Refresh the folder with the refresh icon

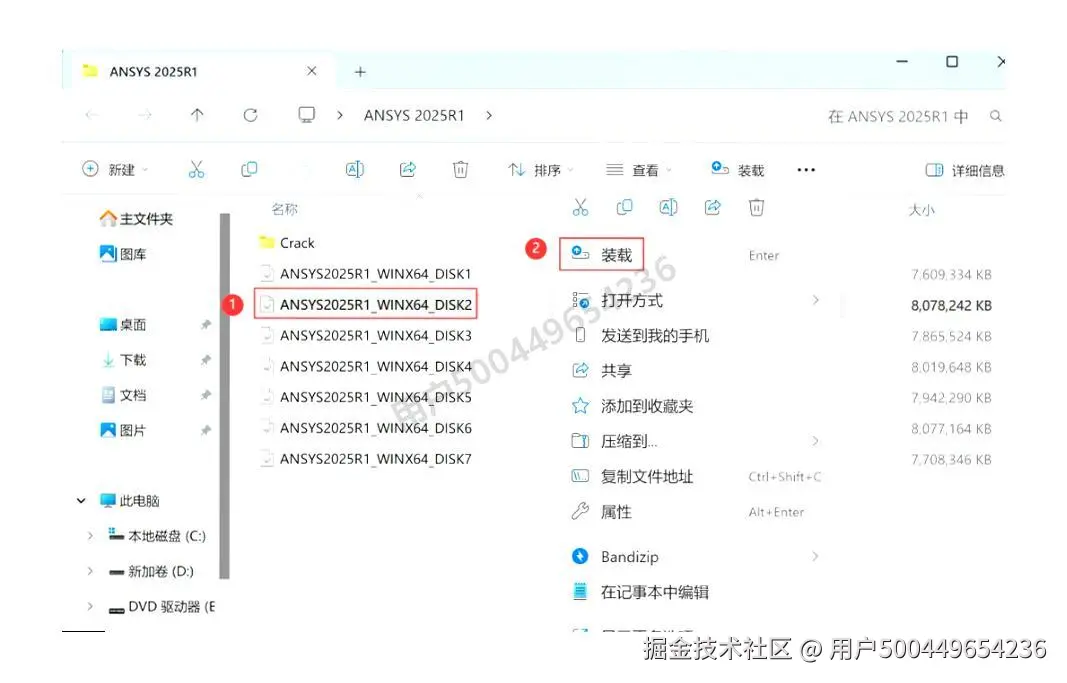click(x=250, y=114)
